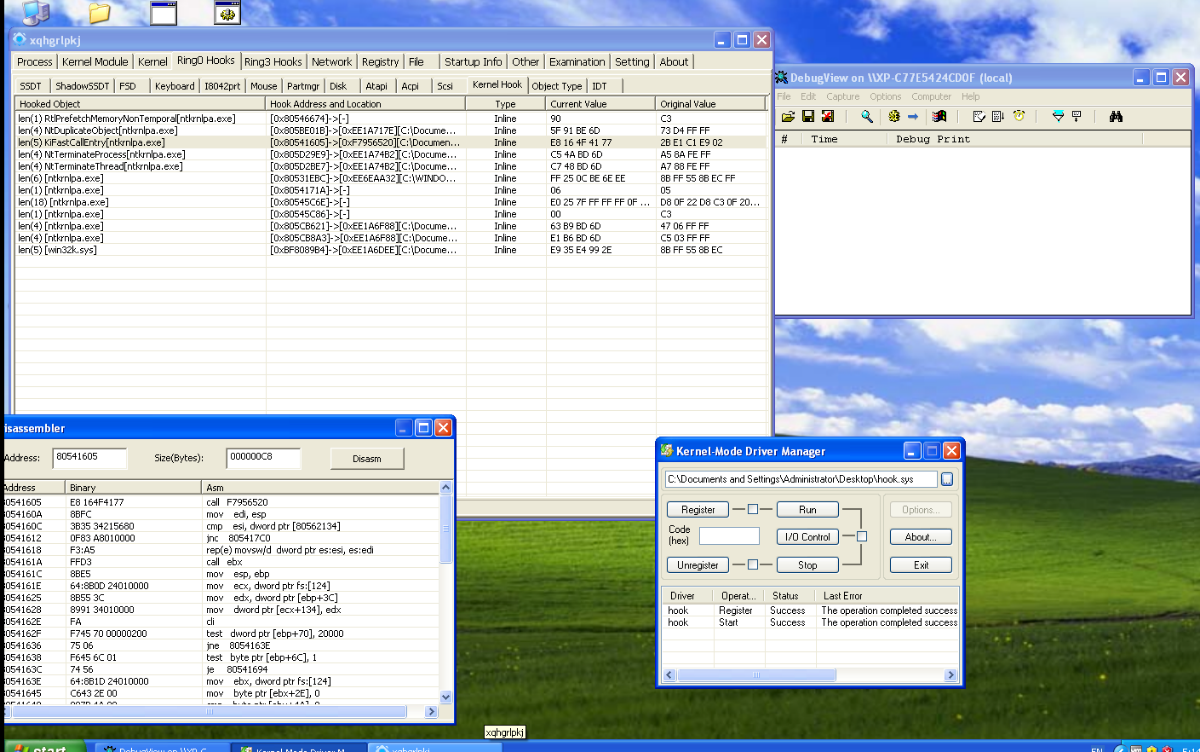
Task: Click the binoculars Find icon
Action: click(1117, 117)
